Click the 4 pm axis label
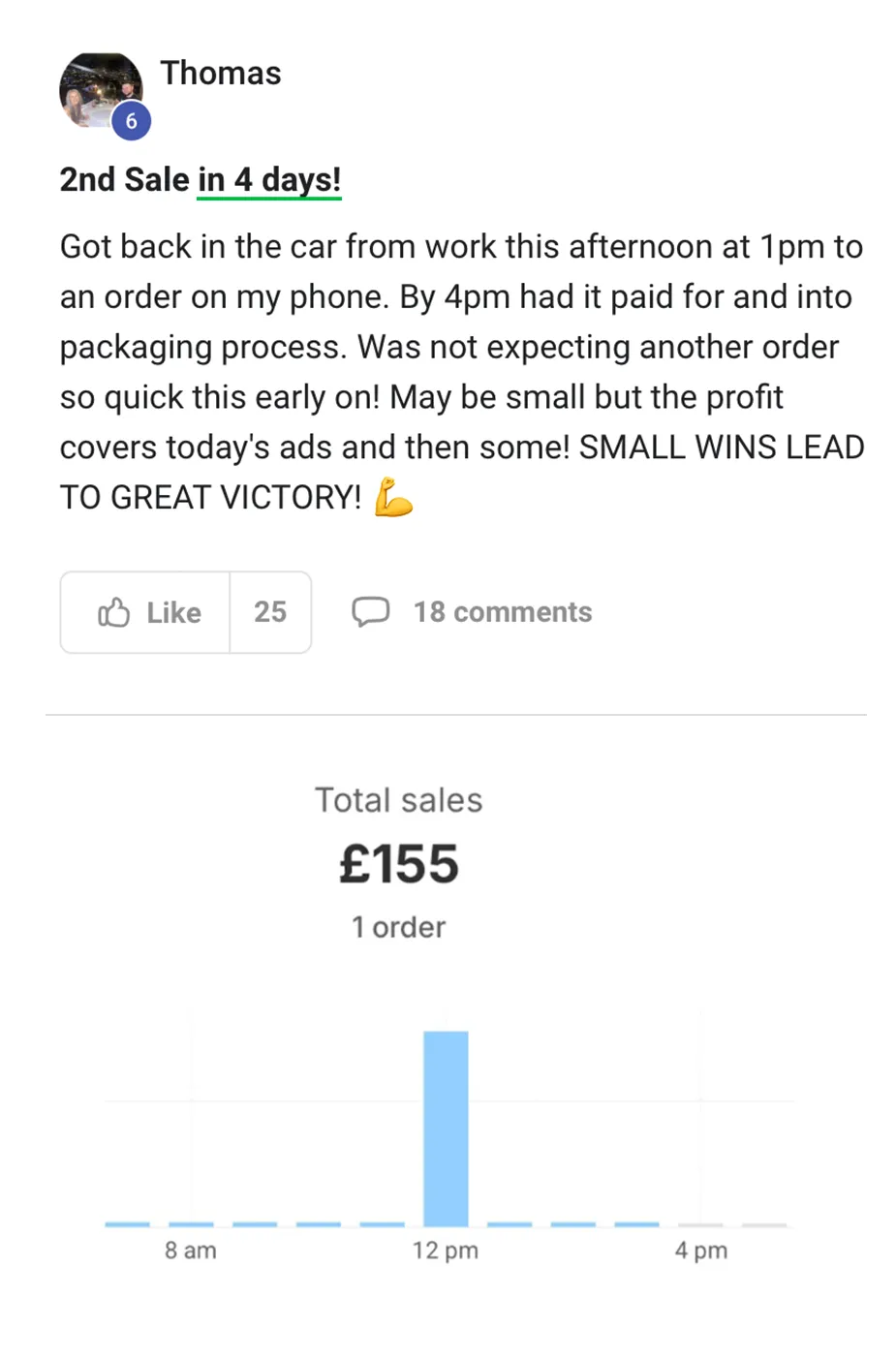The height and width of the screenshot is (1359, 896). click(x=701, y=1251)
